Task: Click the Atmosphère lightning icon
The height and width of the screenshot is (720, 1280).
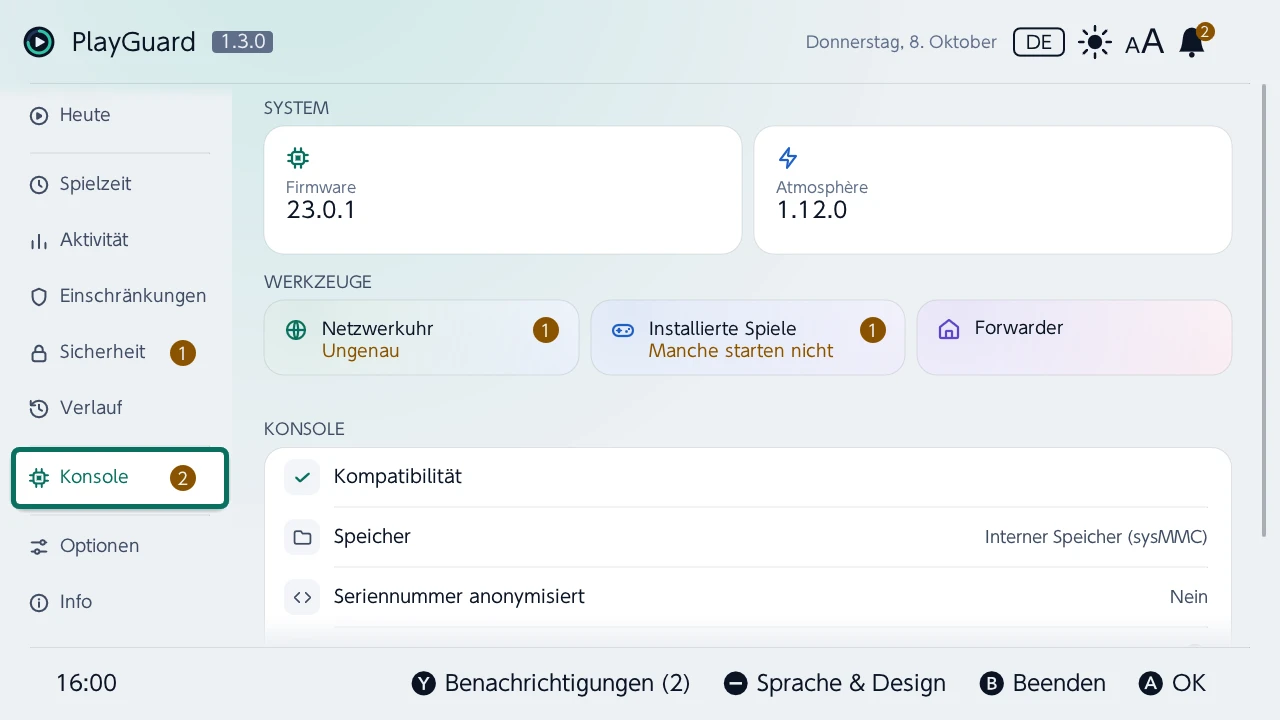Action: pos(788,157)
